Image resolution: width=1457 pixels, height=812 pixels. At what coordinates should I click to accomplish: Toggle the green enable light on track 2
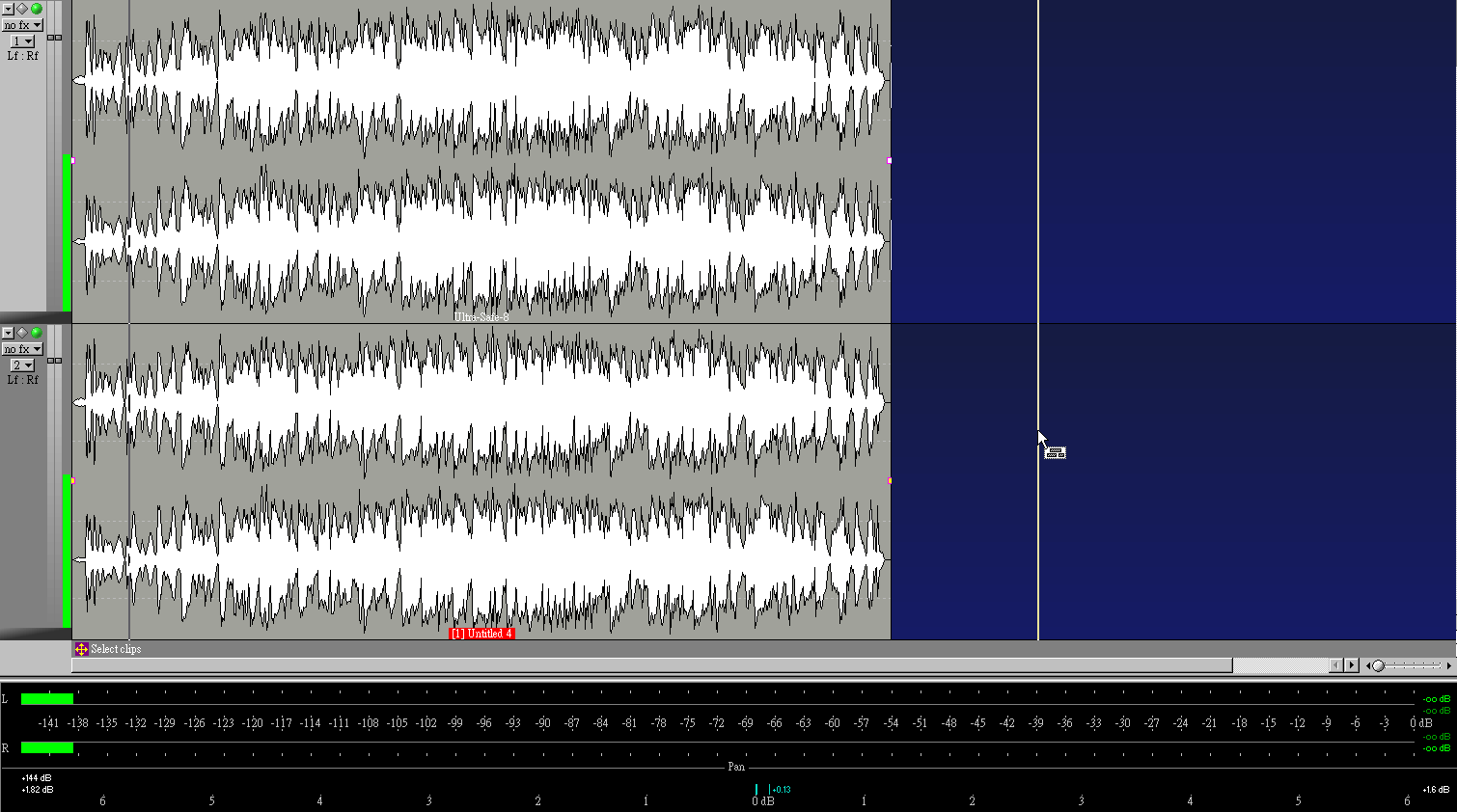coord(37,333)
